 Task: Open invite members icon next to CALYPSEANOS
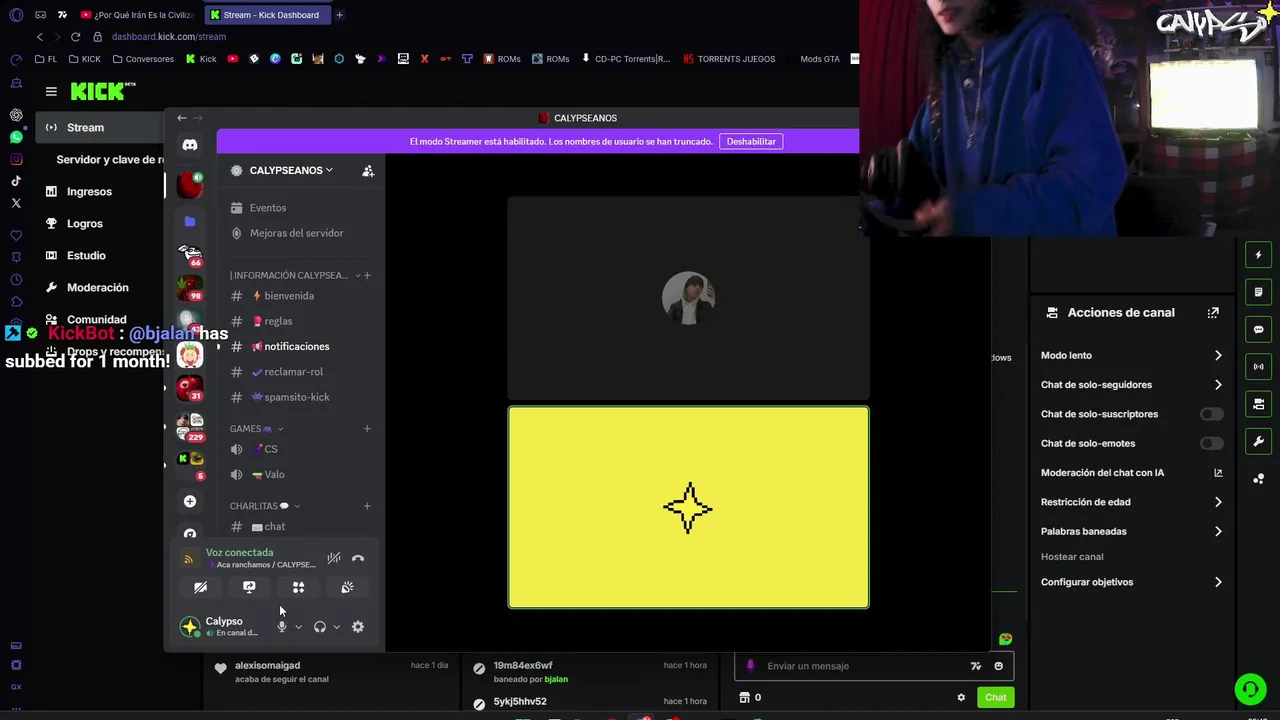(368, 171)
